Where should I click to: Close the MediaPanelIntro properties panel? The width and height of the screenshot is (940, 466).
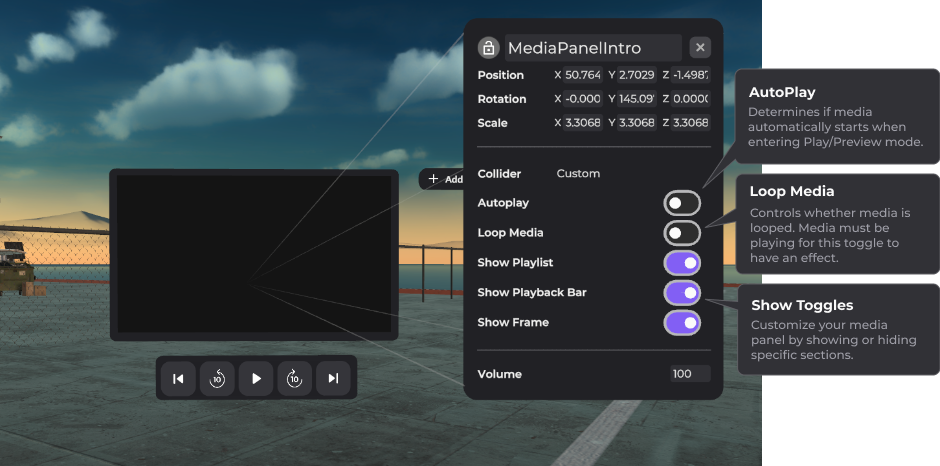coord(700,47)
